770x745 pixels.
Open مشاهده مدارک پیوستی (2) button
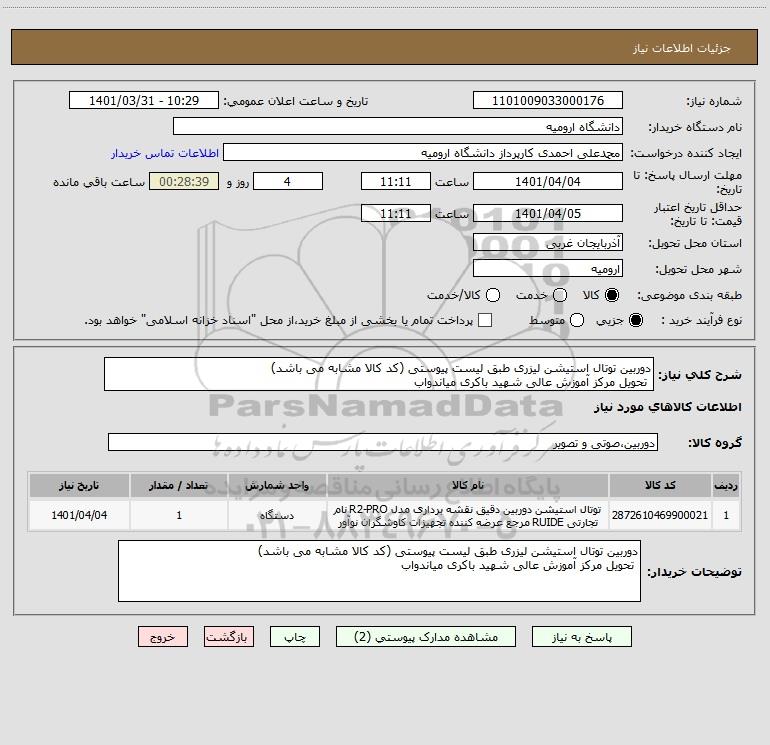[x=426, y=637]
